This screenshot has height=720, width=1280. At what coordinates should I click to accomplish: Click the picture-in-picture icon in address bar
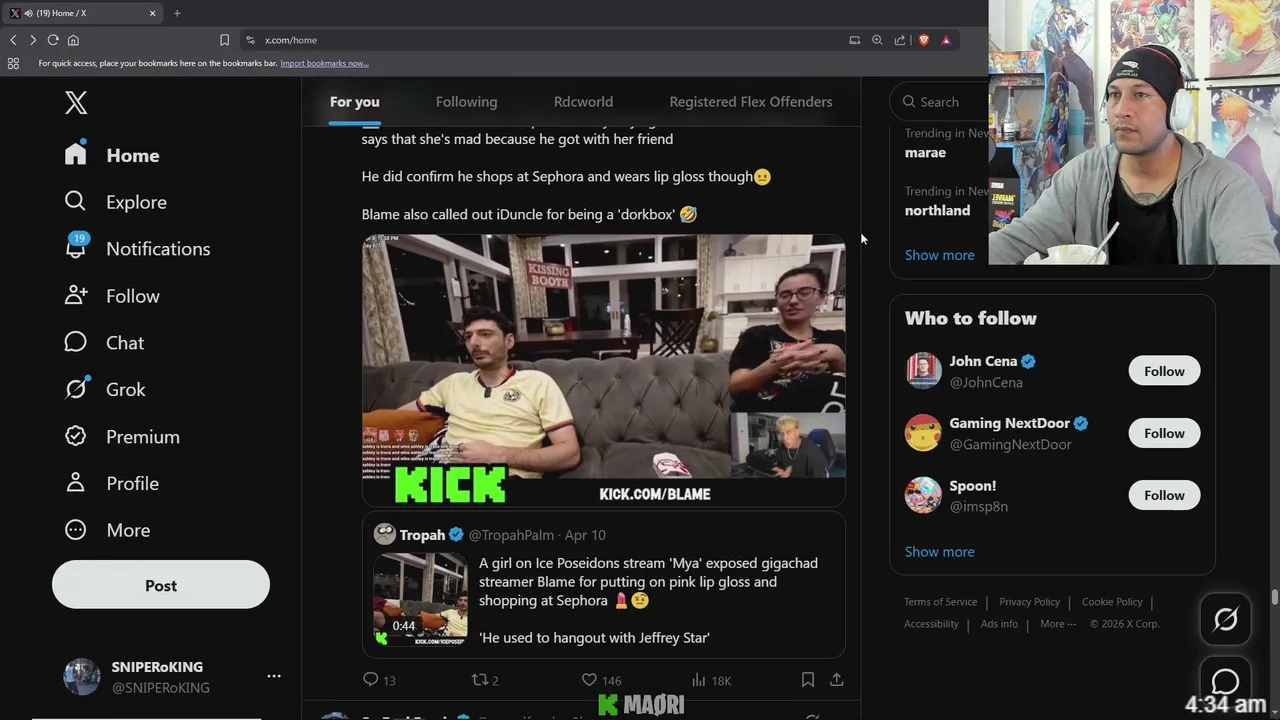click(854, 40)
